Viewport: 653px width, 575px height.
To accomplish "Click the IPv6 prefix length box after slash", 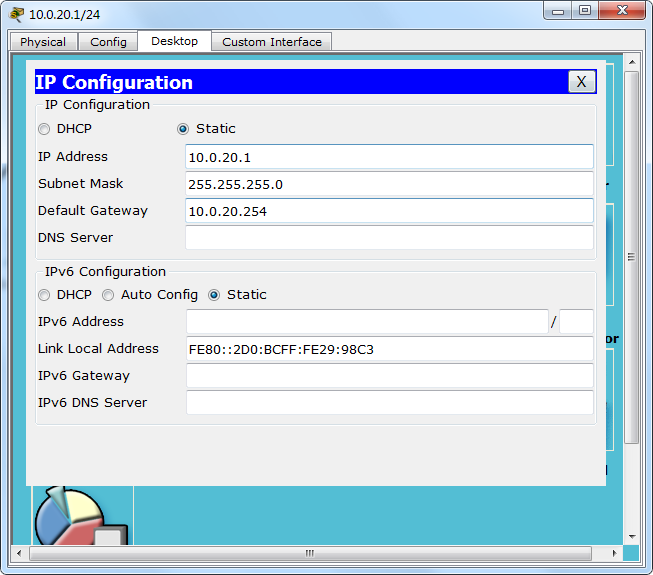I will [x=576, y=322].
